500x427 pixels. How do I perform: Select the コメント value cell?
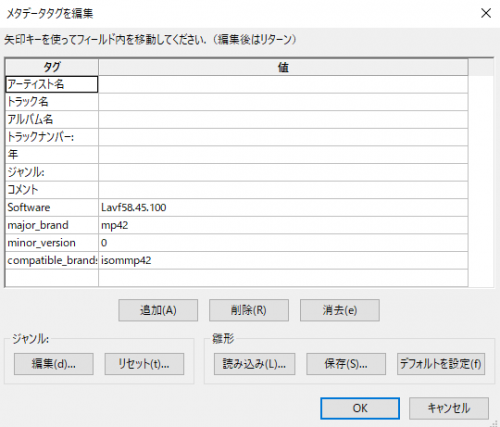[283, 190]
